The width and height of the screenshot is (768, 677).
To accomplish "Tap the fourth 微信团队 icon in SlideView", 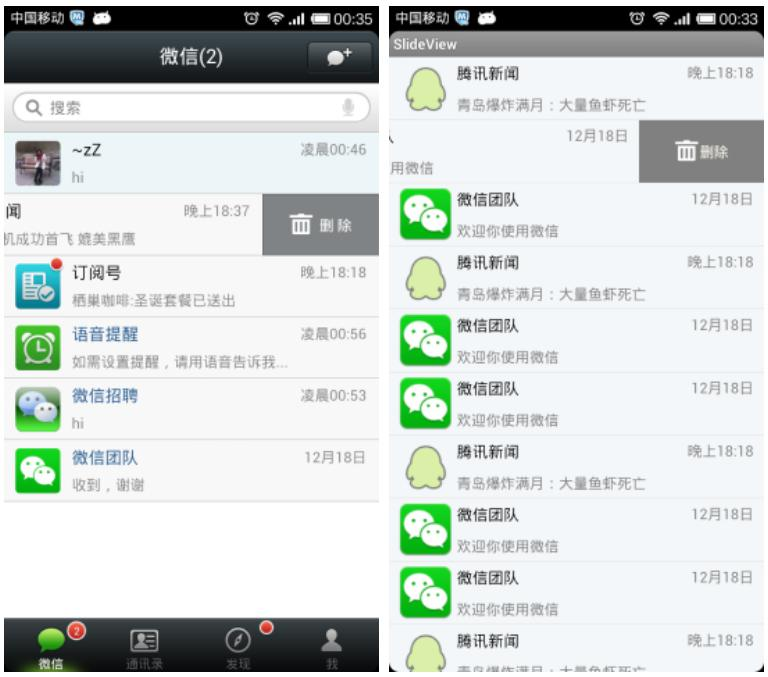I will pos(425,529).
